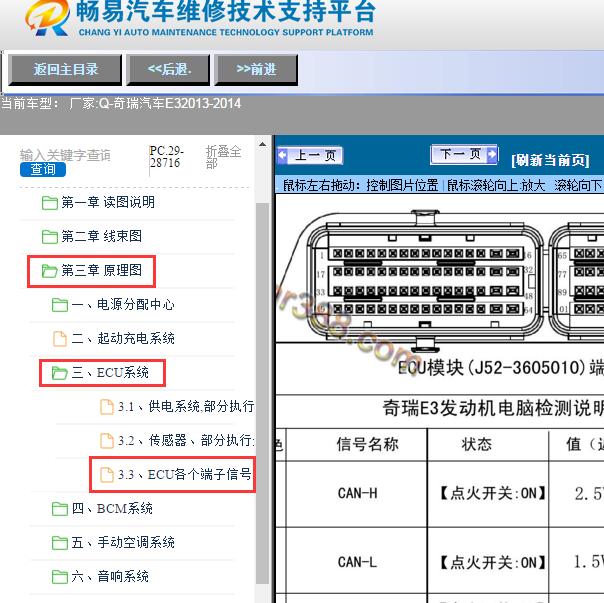Select 五、手动空调系统 entry
This screenshot has width=604, height=603.
coord(123,543)
